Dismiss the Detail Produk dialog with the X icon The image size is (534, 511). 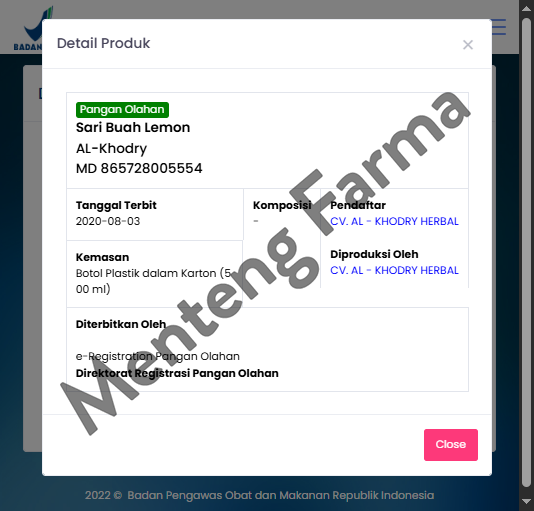click(468, 45)
